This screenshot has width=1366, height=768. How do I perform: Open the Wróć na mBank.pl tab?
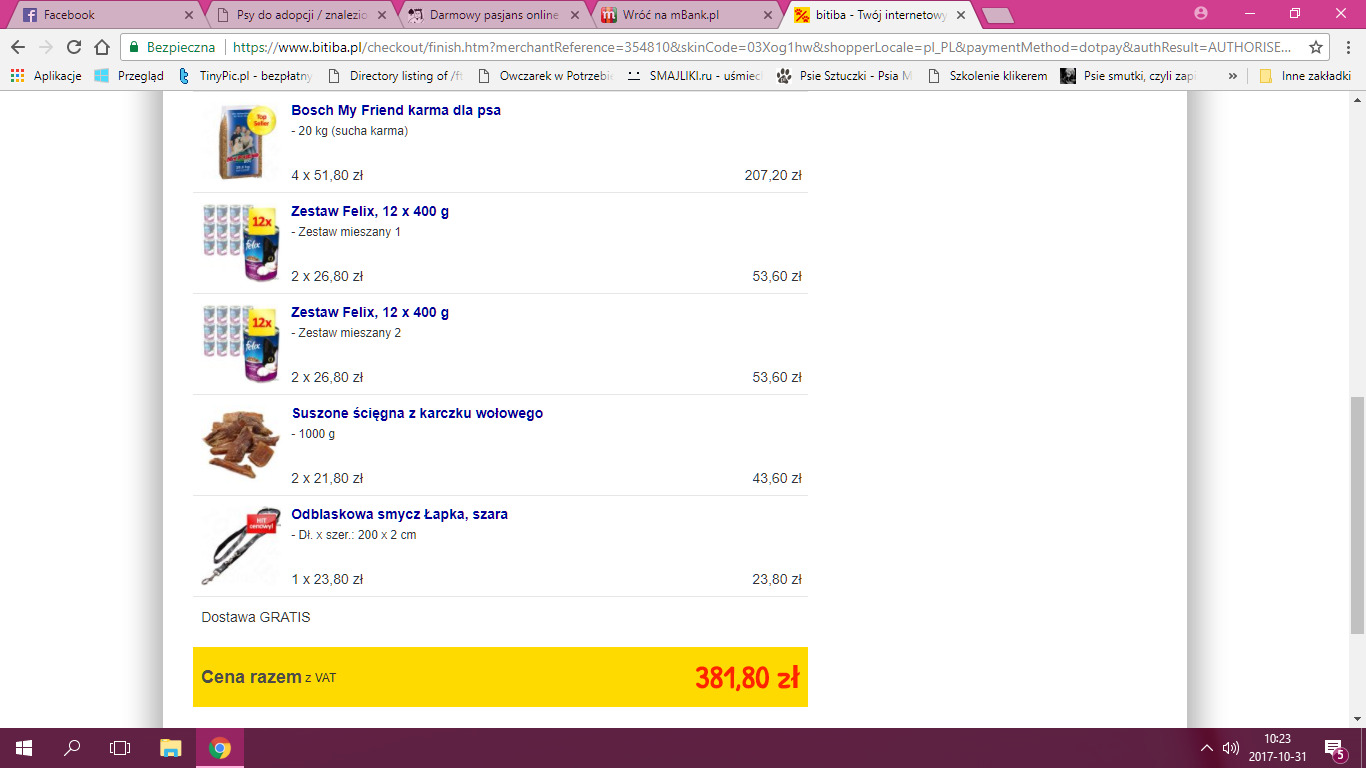point(686,15)
